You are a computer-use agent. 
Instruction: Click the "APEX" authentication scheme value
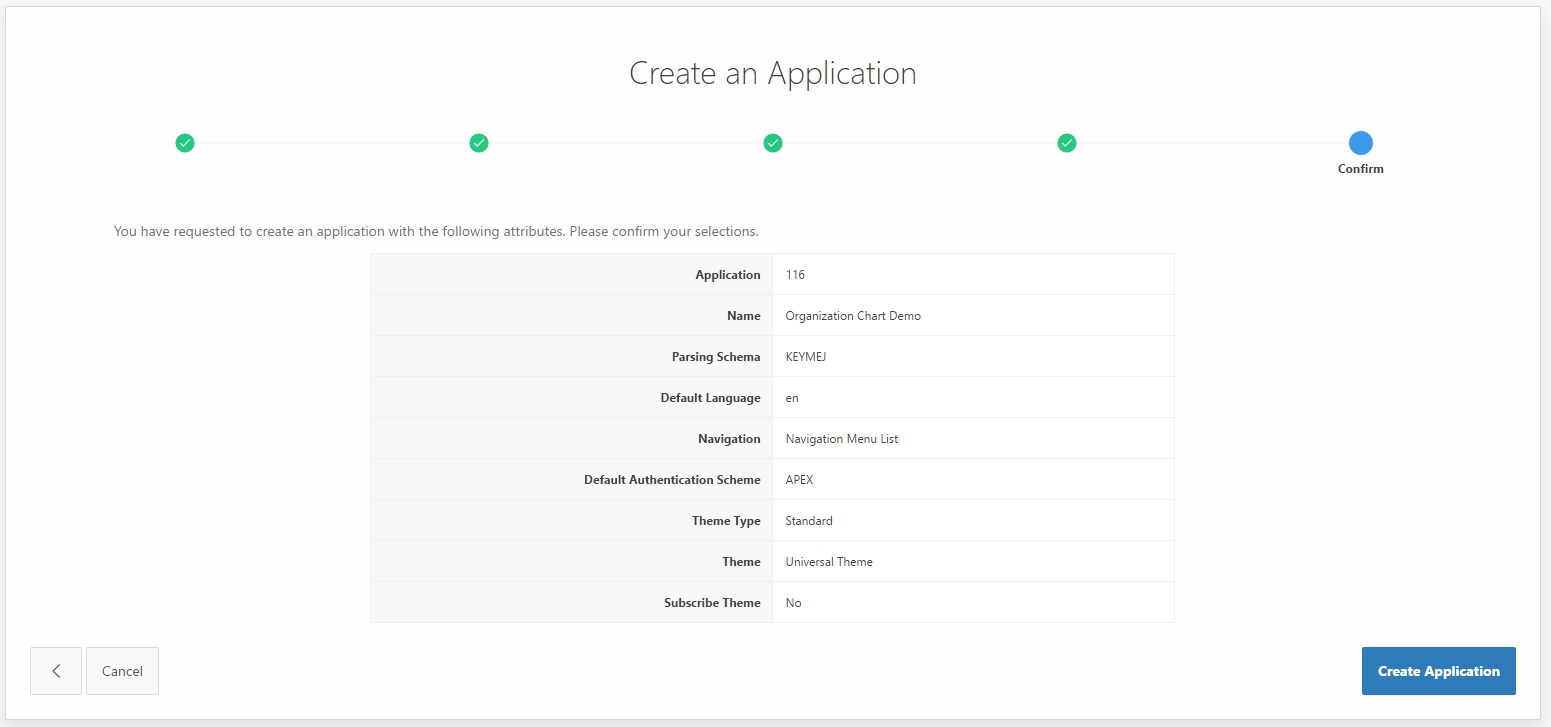click(x=799, y=480)
